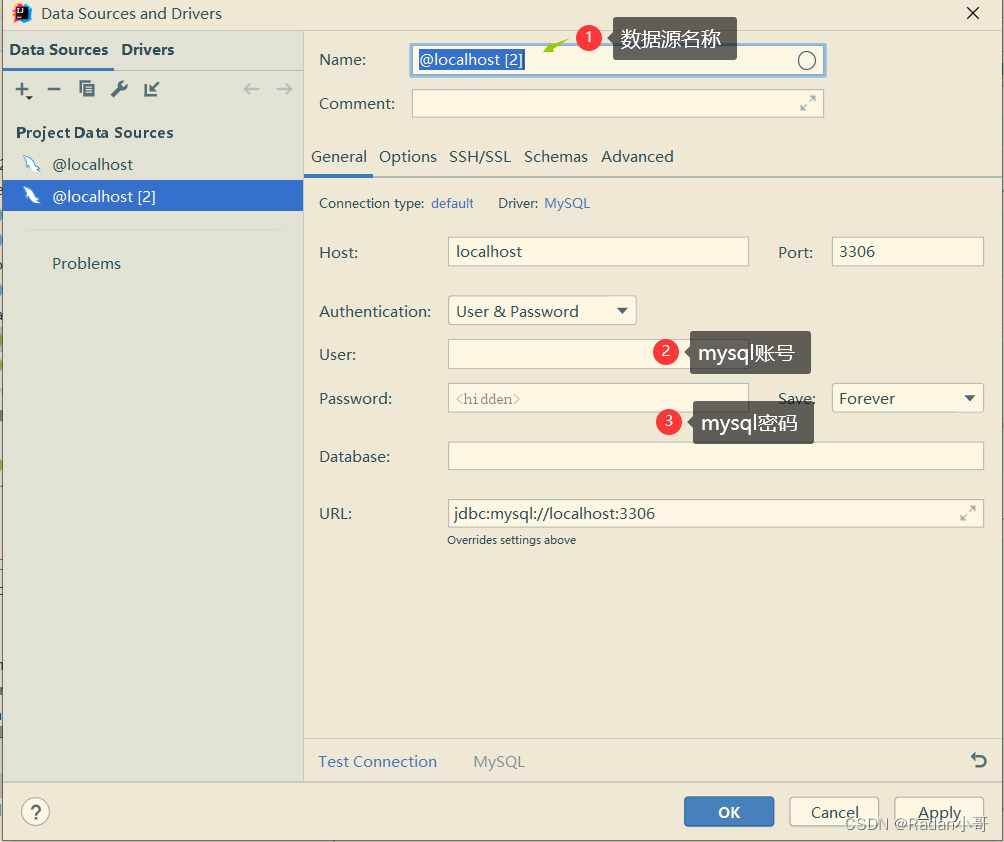Click the Test Connection link
This screenshot has height=842, width=1004.
tap(377, 761)
